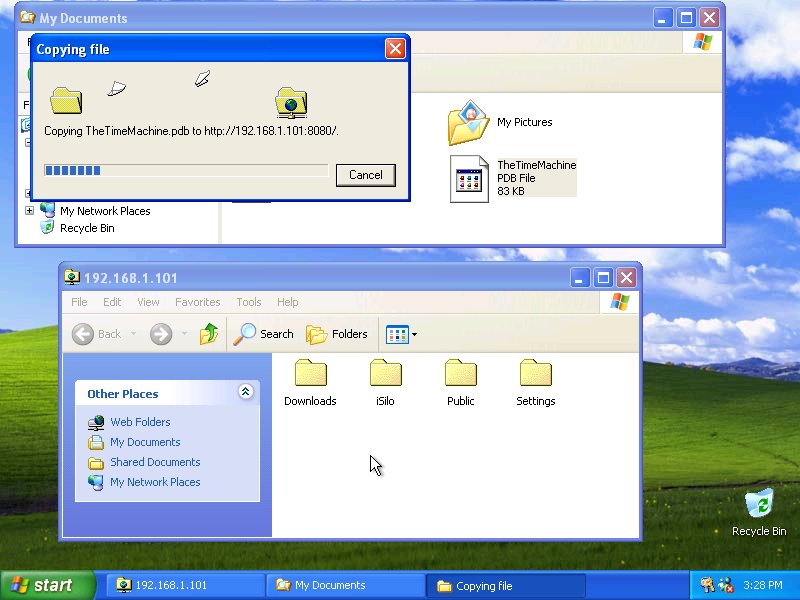Cancel the file copy operation
800x600 pixels.
pyautogui.click(x=365, y=175)
